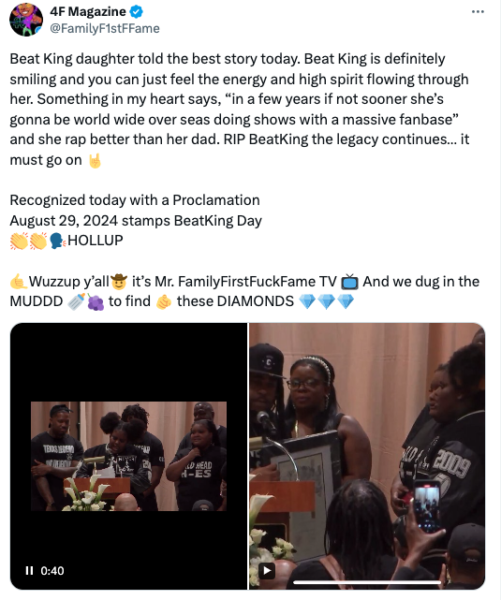
Task: Click the blue verified badge
Action: (136, 12)
